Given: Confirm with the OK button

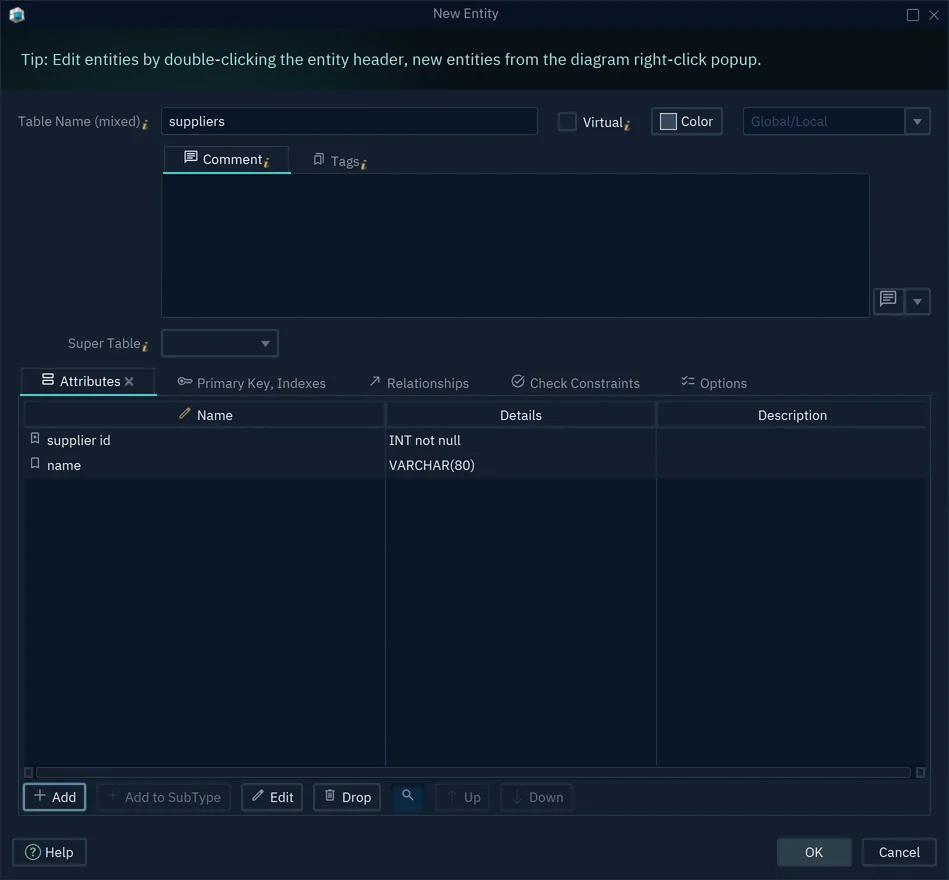Looking at the screenshot, I should click(814, 852).
